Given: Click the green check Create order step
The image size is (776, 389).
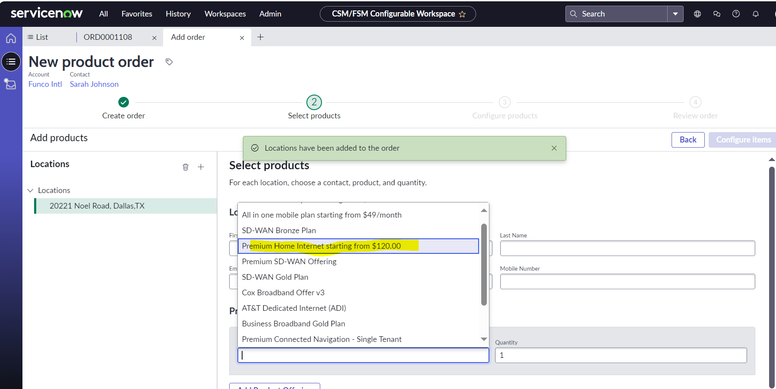Looking at the screenshot, I should [124, 102].
